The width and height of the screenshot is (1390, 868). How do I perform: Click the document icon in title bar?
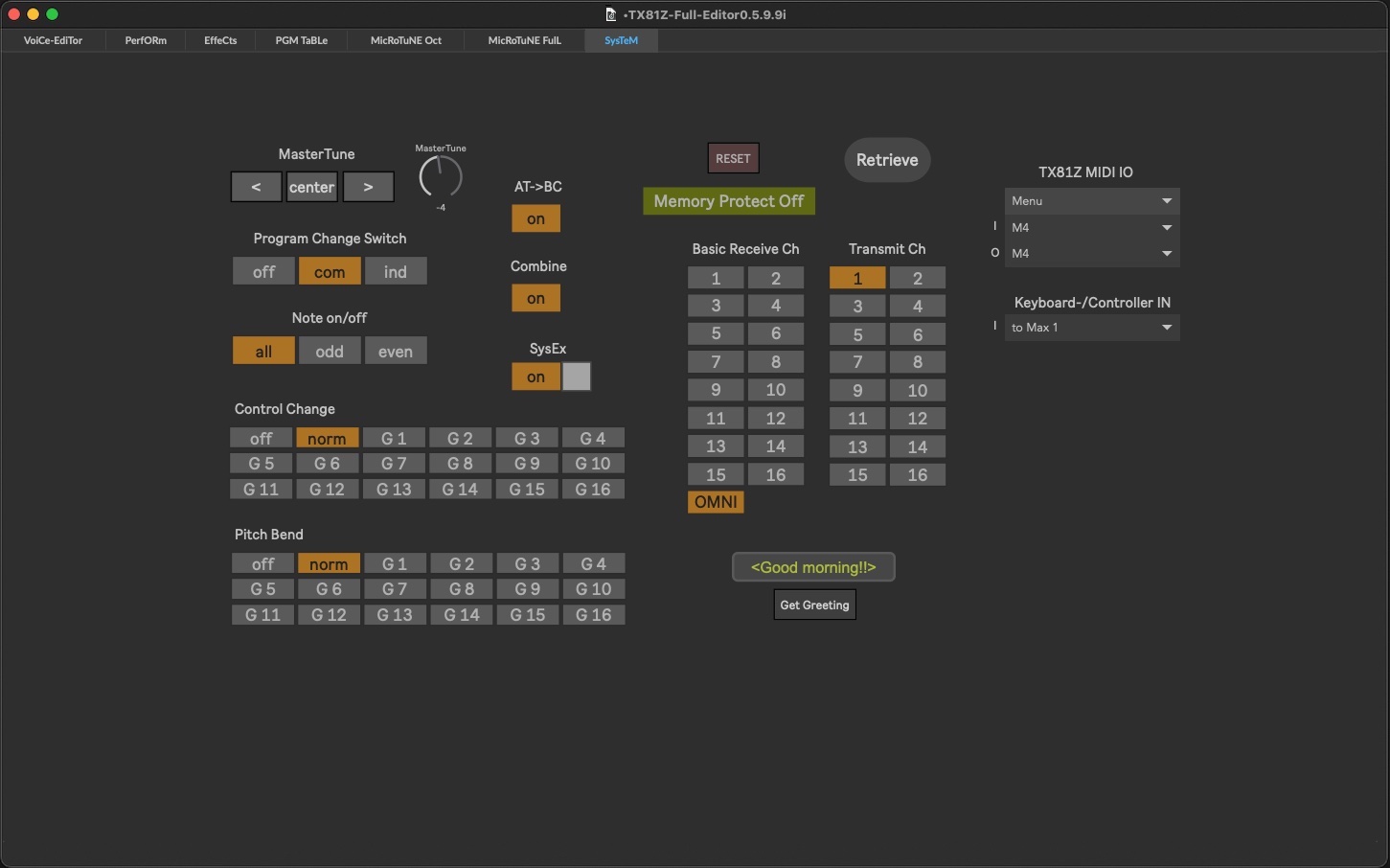pyautogui.click(x=610, y=14)
